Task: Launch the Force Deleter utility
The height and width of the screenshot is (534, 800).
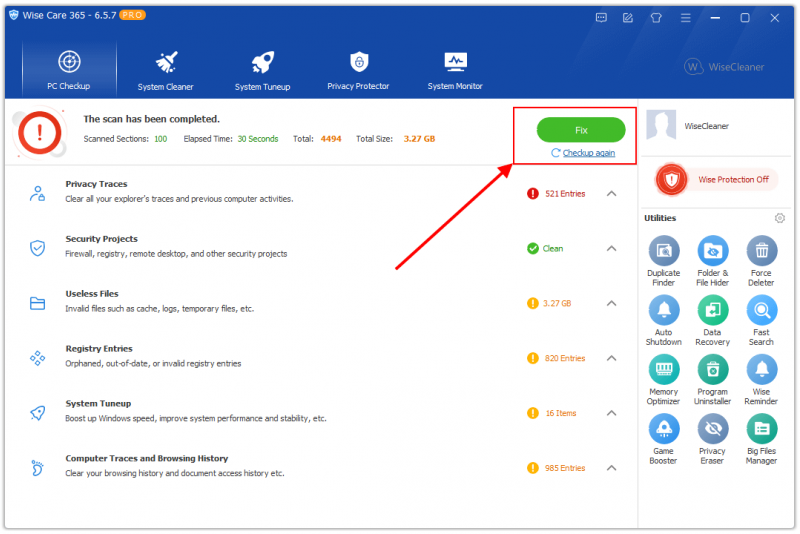Action: click(761, 261)
